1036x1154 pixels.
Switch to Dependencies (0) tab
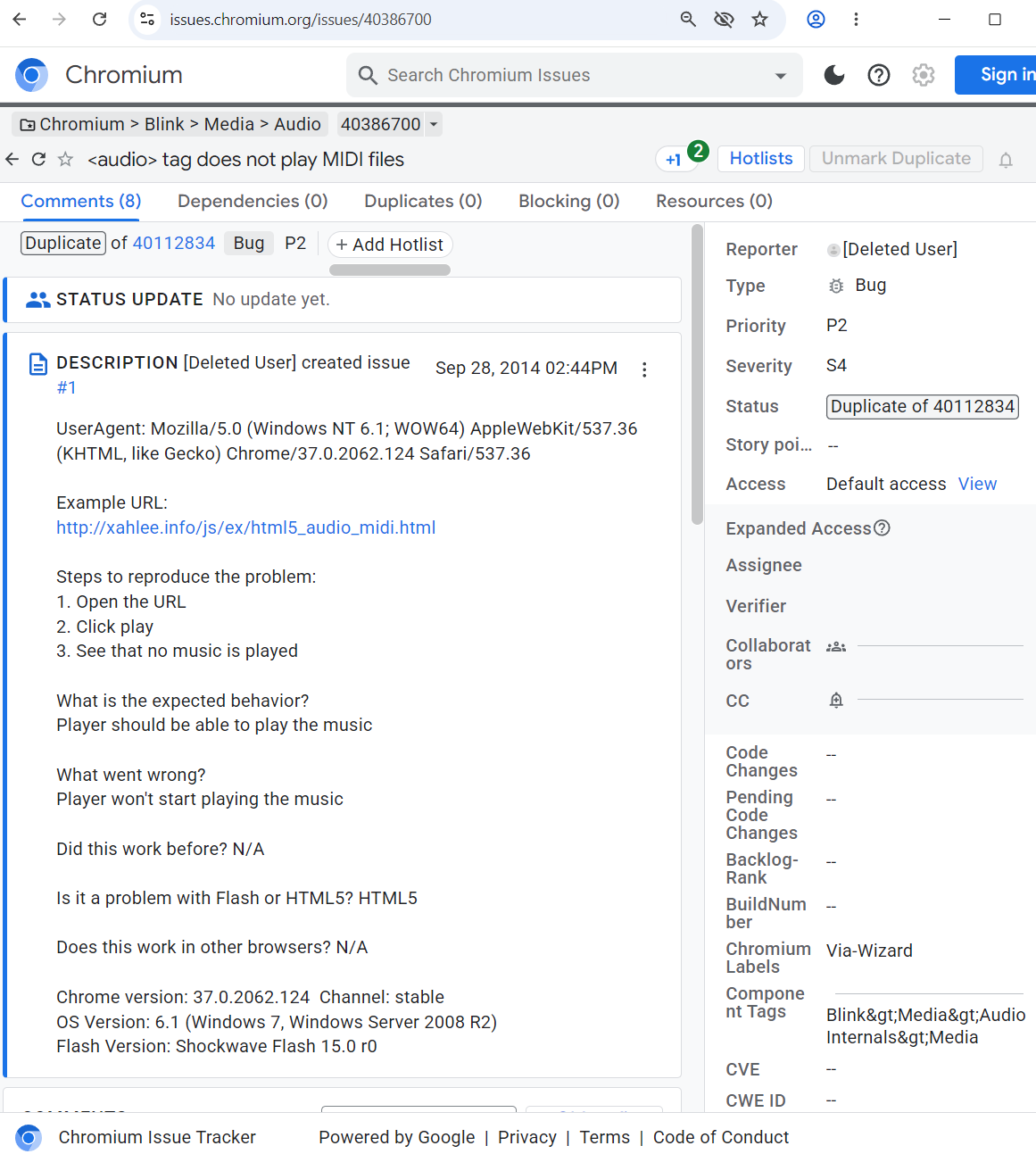point(253,201)
